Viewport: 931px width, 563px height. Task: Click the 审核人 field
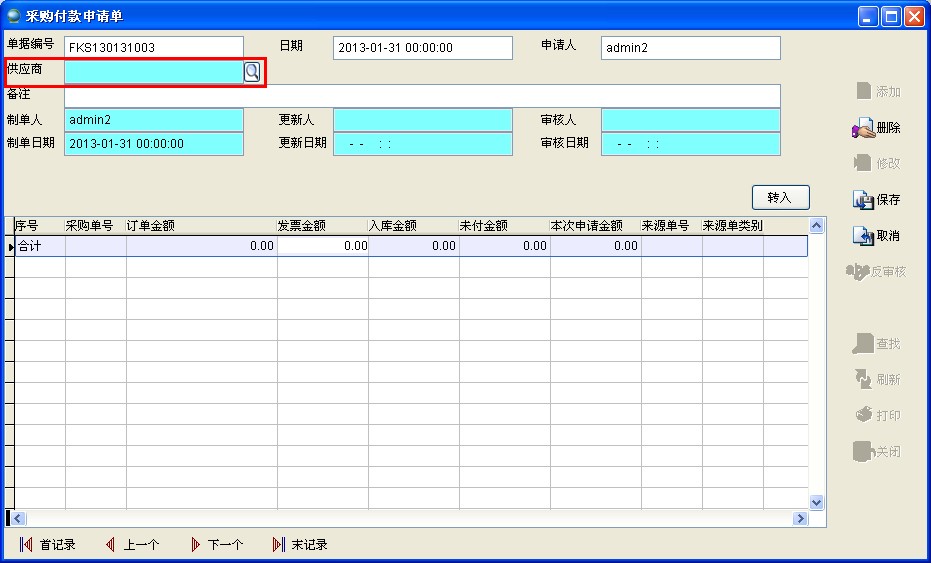click(x=691, y=120)
